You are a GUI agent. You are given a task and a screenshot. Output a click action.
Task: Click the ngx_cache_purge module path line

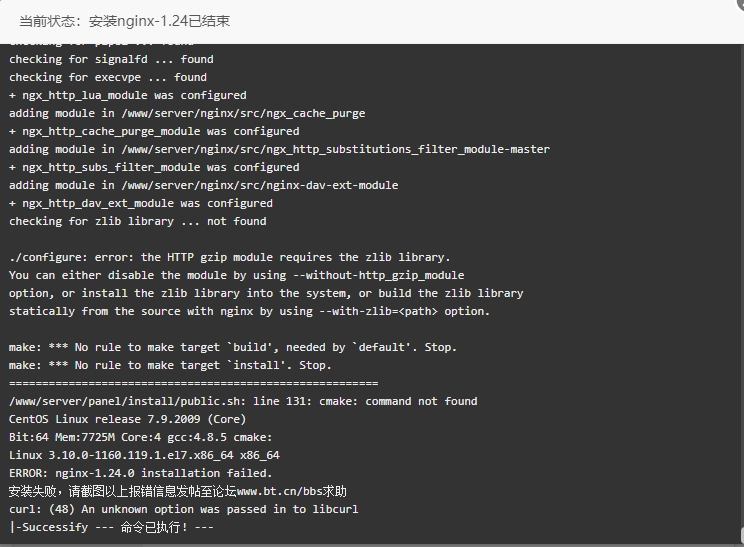[187, 113]
